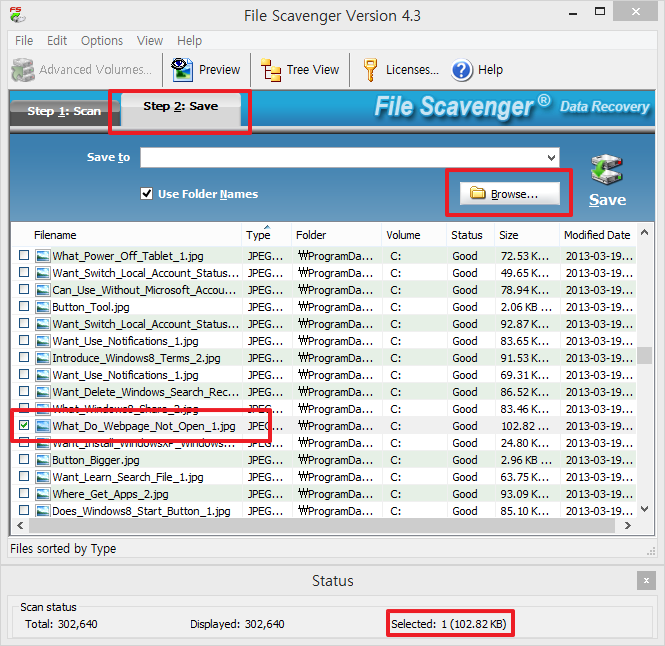Check the Button_Tool.jpg checkbox

pyautogui.click(x=24, y=306)
